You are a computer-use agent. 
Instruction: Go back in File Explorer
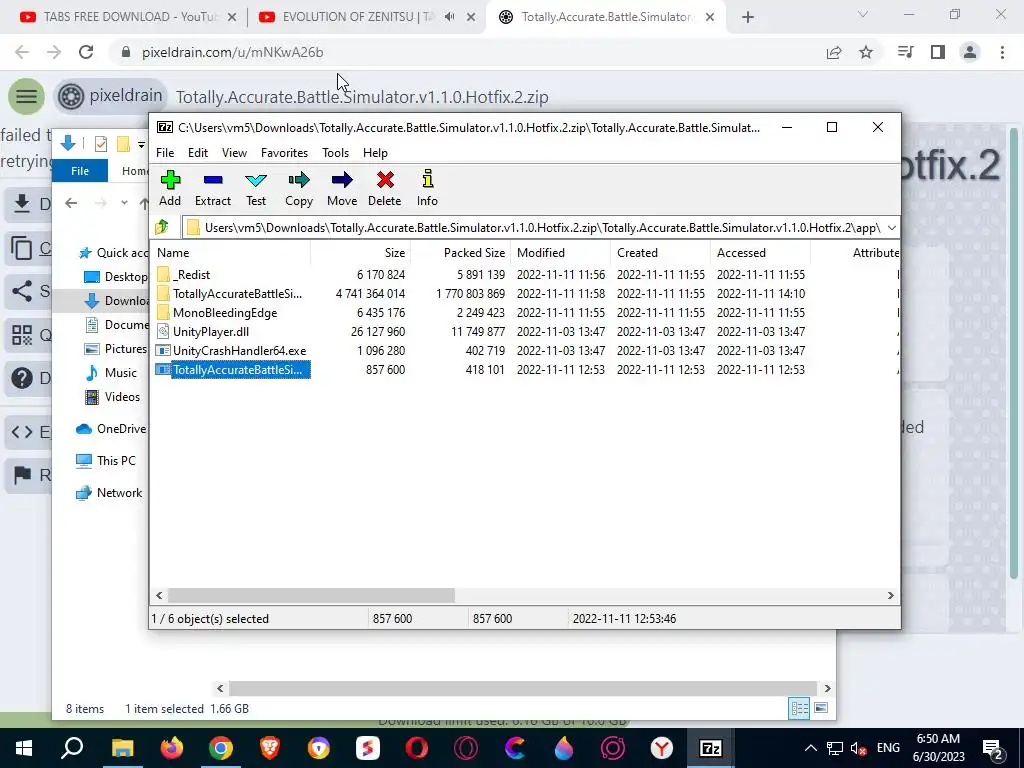click(71, 203)
